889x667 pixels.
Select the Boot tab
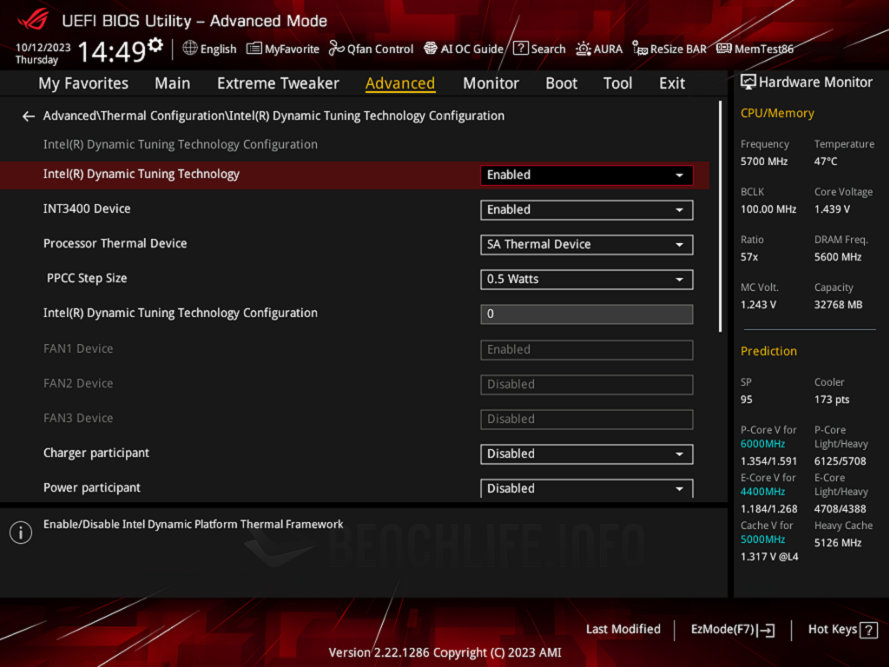tap(561, 83)
